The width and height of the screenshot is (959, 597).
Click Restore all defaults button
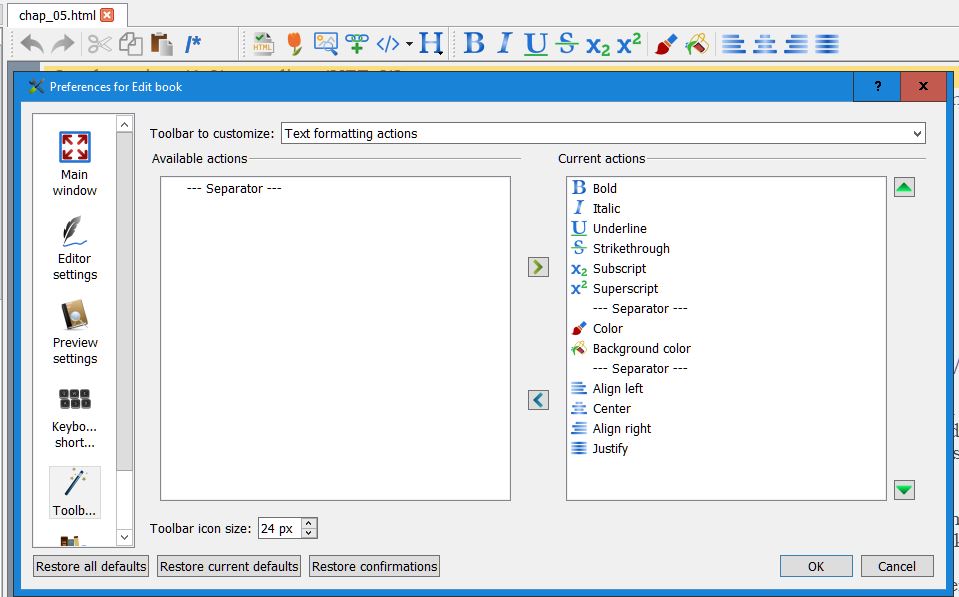tap(91, 566)
